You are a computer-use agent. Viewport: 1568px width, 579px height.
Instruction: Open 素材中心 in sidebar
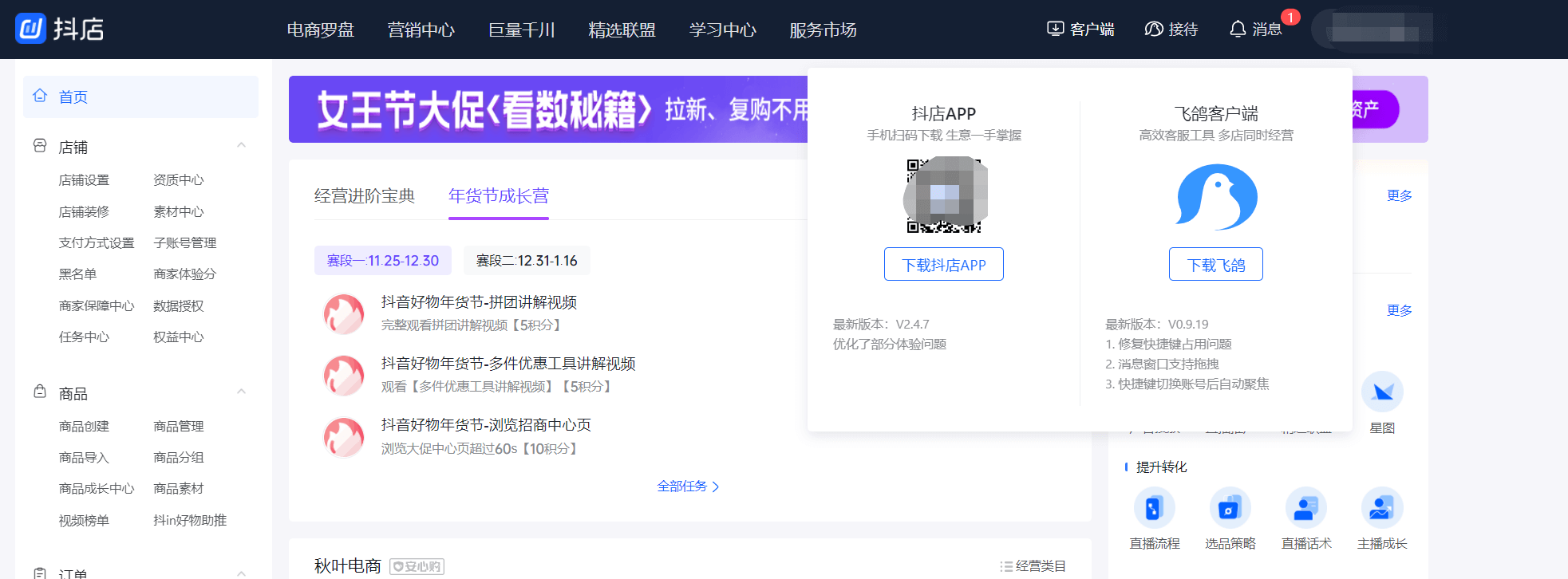click(179, 211)
